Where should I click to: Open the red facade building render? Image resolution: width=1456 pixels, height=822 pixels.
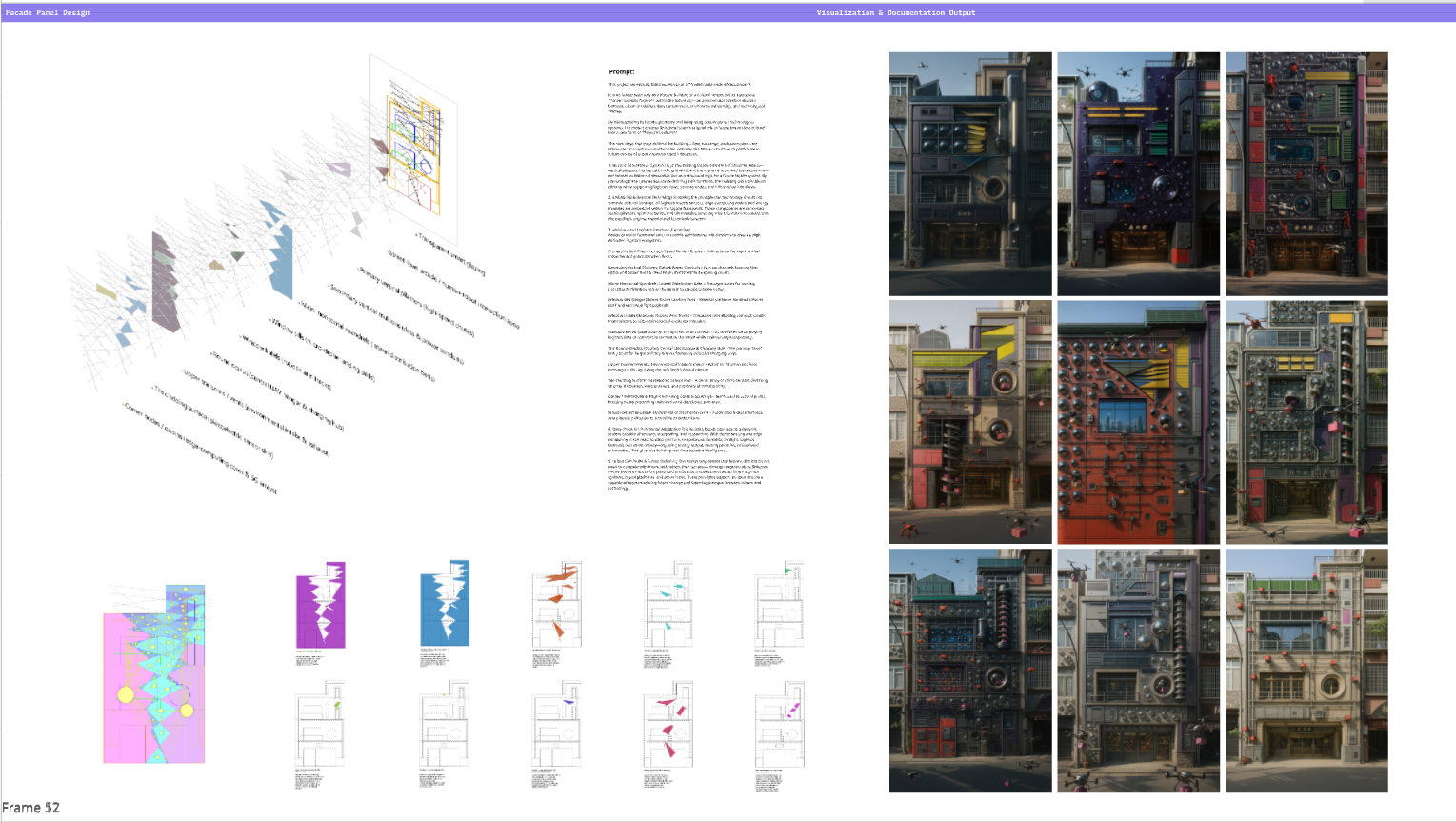point(1138,422)
